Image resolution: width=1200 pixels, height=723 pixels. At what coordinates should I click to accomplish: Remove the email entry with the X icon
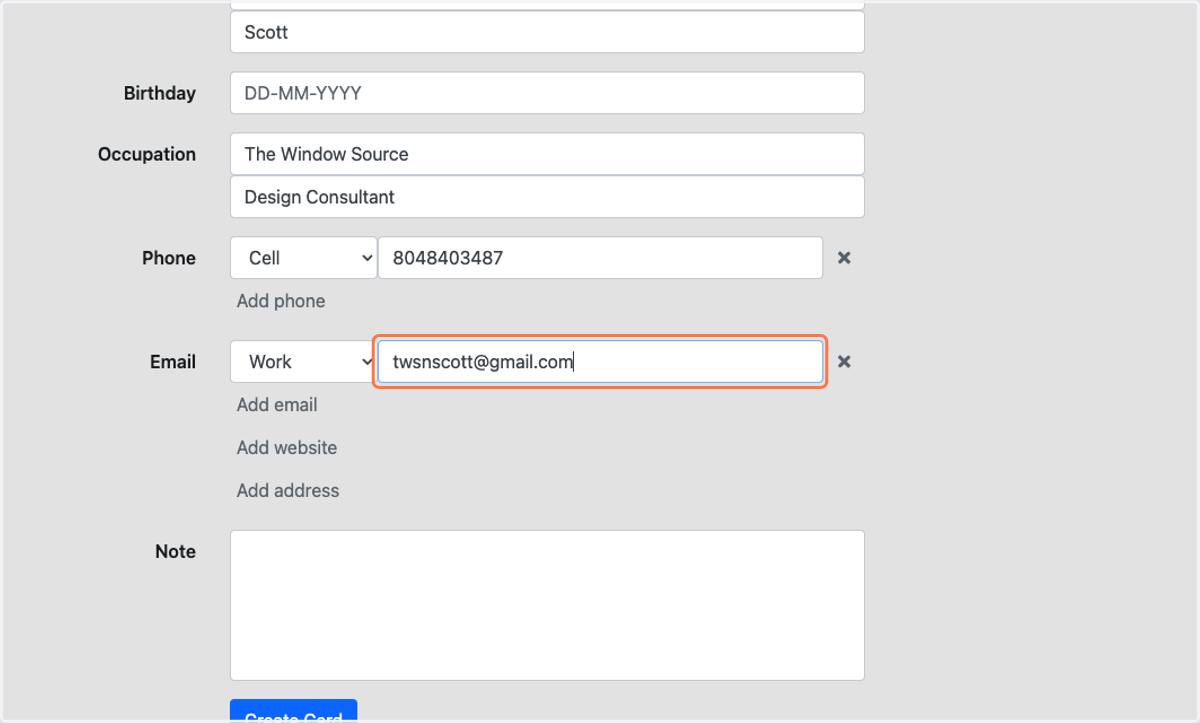844,362
